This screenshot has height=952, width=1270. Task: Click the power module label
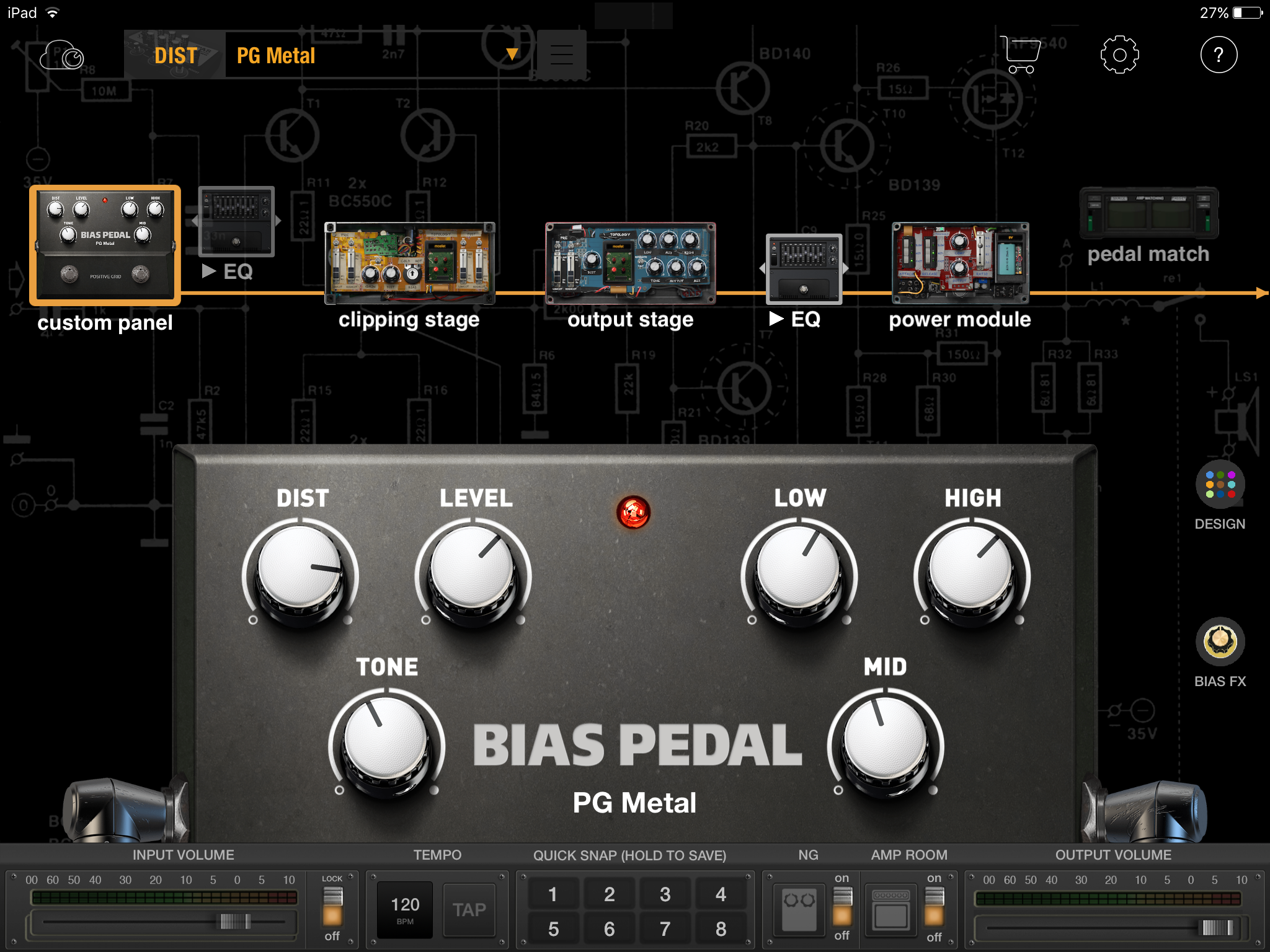[x=960, y=319]
